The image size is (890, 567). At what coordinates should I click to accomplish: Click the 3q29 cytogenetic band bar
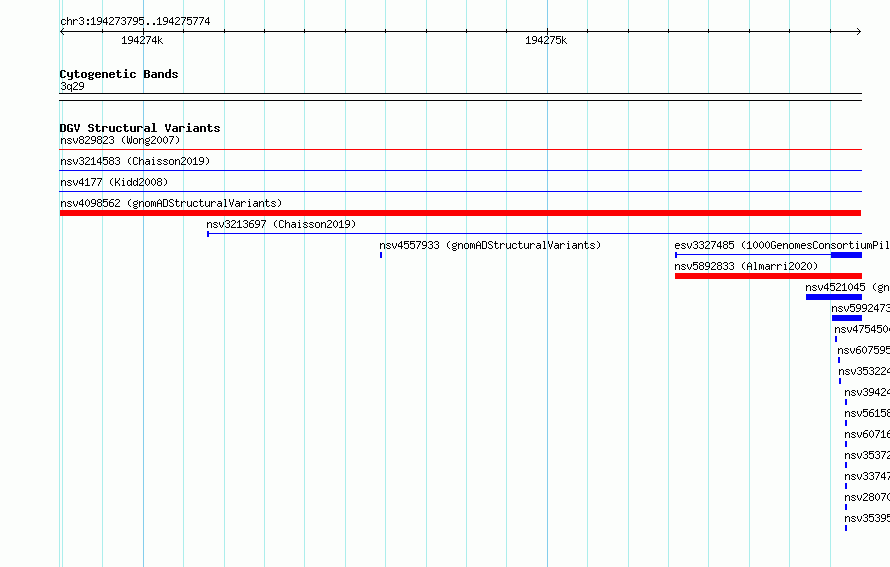click(460, 97)
